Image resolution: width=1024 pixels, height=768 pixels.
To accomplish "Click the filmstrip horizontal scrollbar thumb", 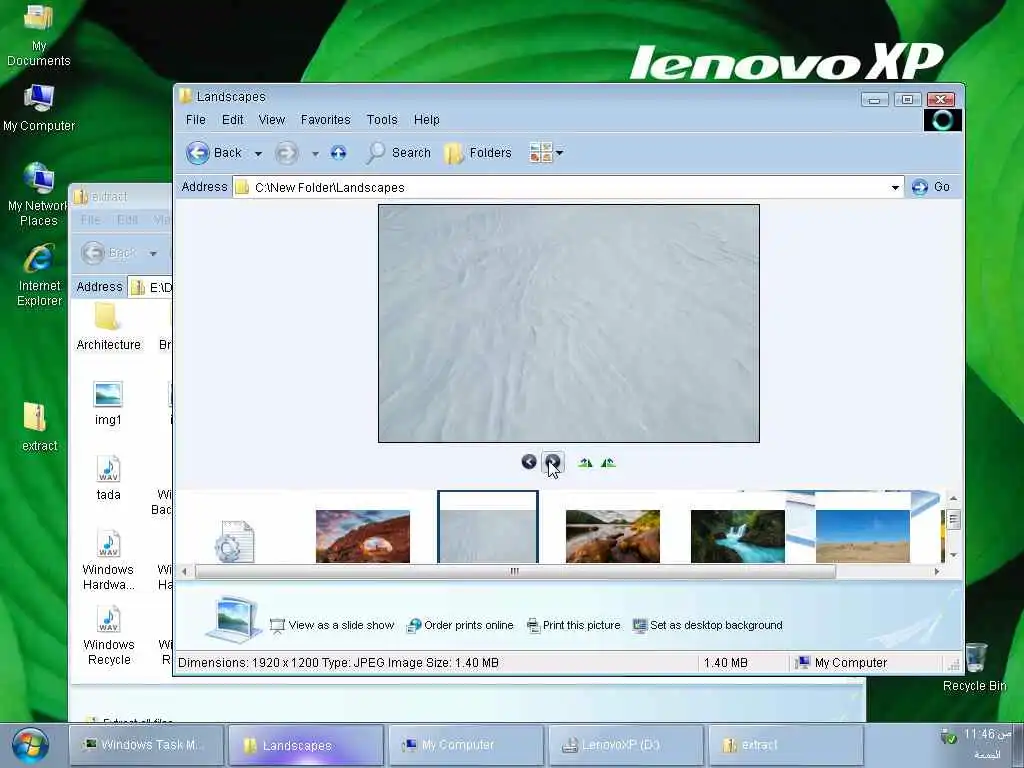I will (515, 571).
